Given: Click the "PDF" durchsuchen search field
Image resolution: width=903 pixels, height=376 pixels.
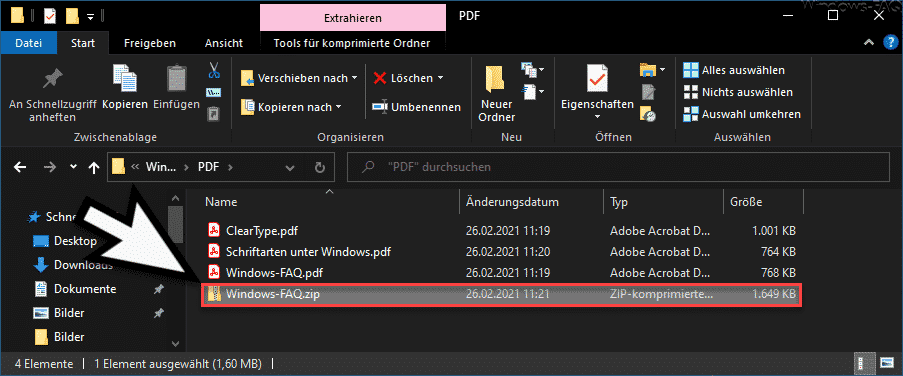Looking at the screenshot, I should pos(620,168).
